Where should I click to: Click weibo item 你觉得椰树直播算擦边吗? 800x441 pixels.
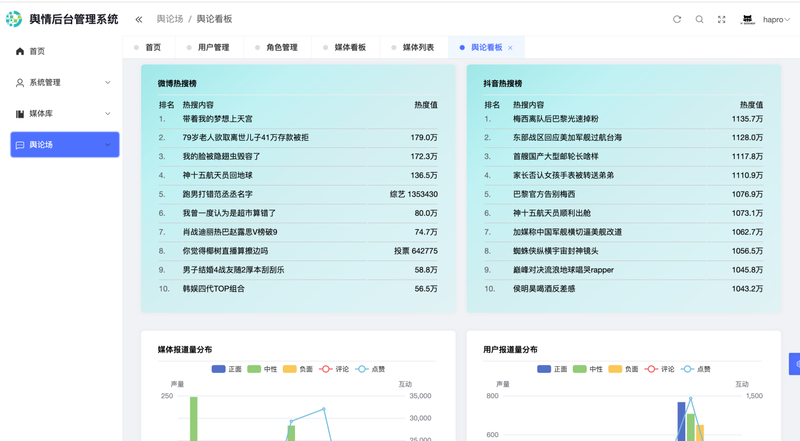[225, 251]
